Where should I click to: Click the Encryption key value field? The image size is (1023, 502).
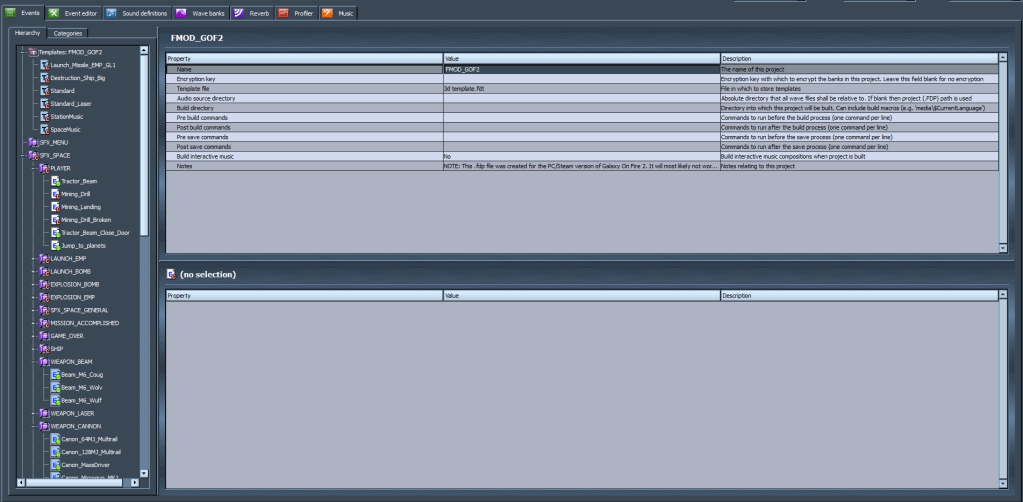pos(580,78)
